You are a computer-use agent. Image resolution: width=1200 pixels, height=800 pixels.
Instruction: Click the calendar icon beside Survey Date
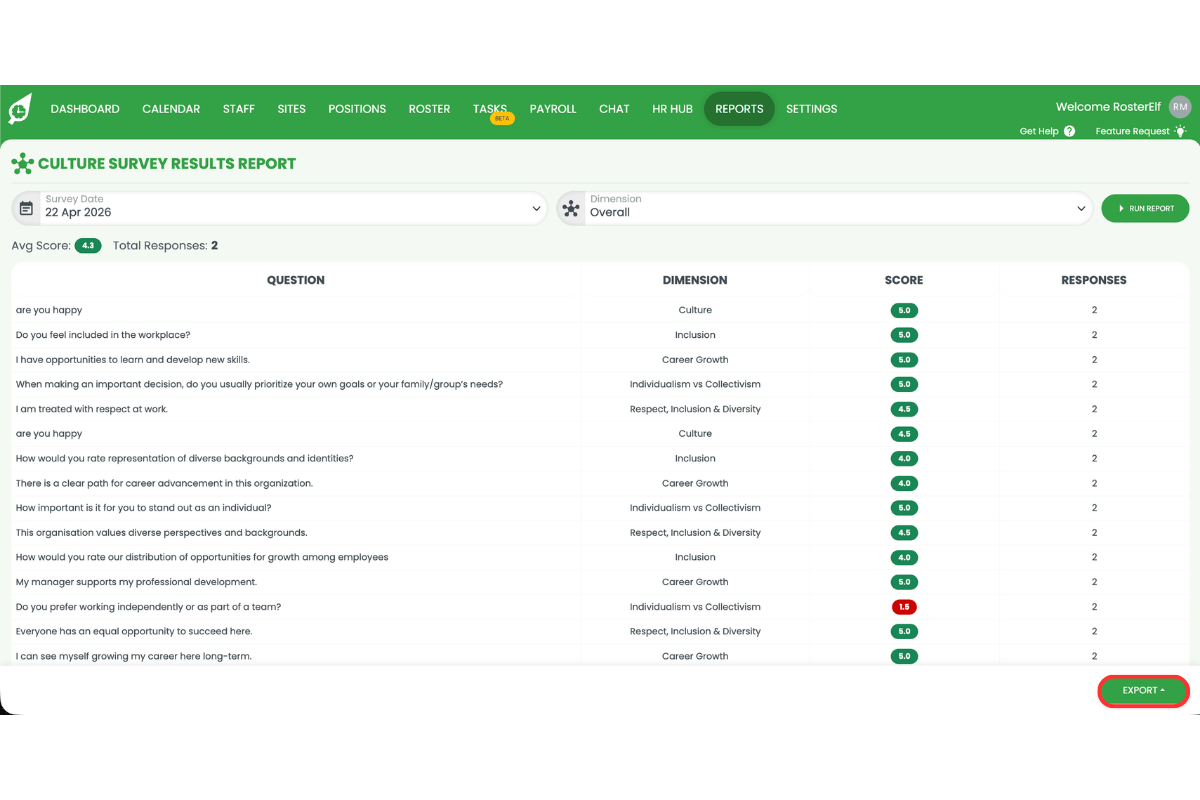point(25,207)
